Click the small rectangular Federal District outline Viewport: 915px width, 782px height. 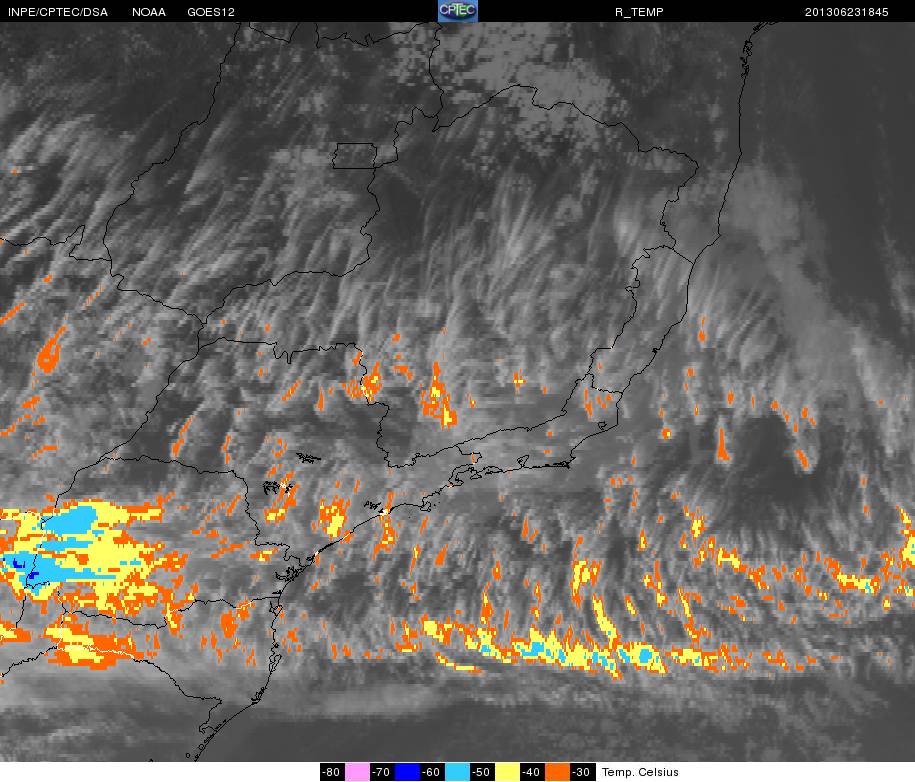[355, 156]
